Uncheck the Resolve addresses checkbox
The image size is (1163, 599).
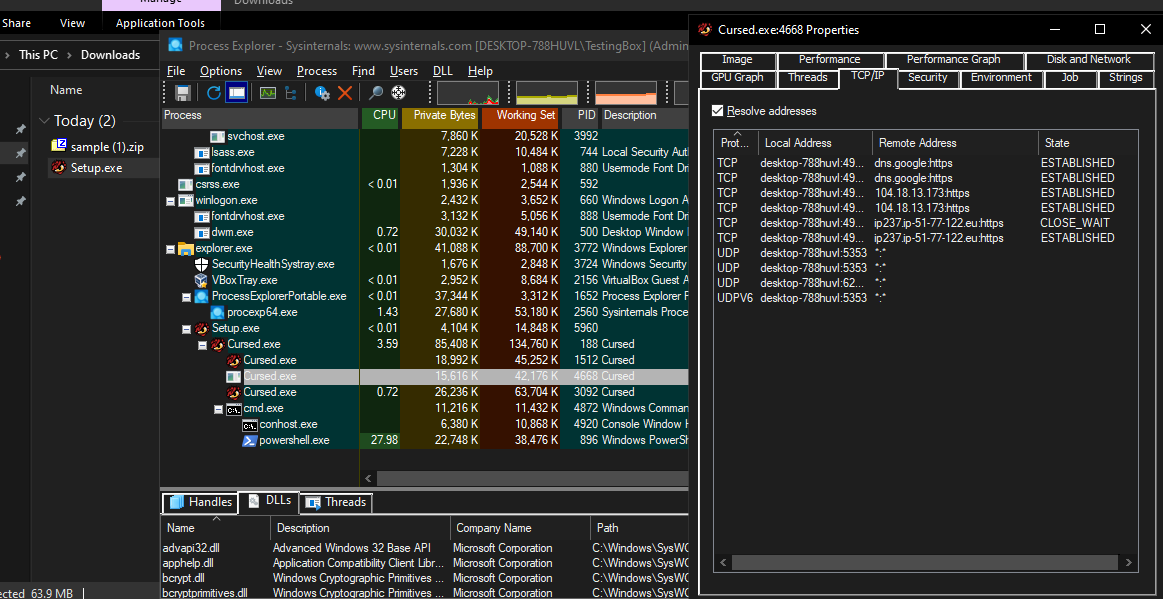click(x=717, y=111)
